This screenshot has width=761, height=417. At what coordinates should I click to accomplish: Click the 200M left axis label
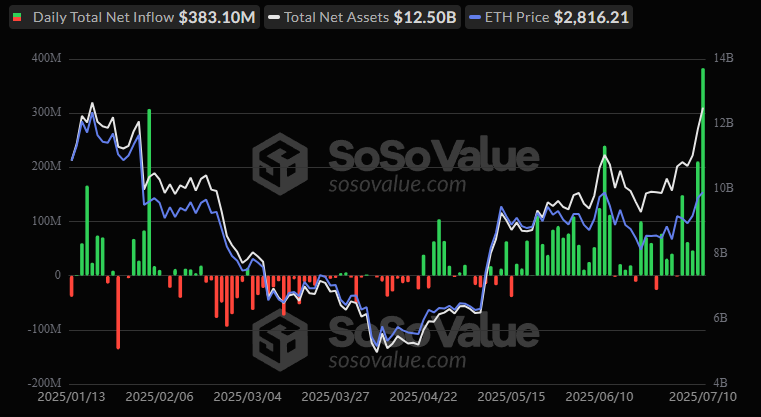click(x=45, y=167)
